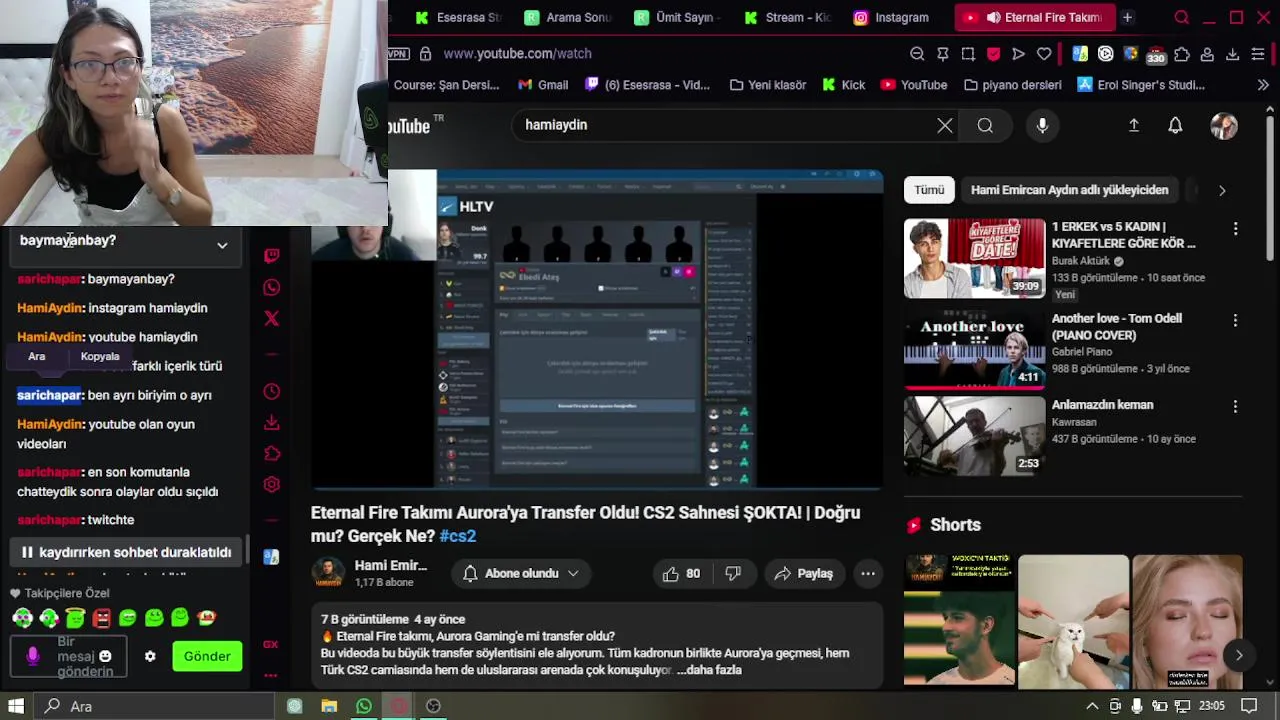This screenshot has height=720, width=1280.
Task: Open X (Twitter) in the browser sidebar
Action: [x=271, y=319]
